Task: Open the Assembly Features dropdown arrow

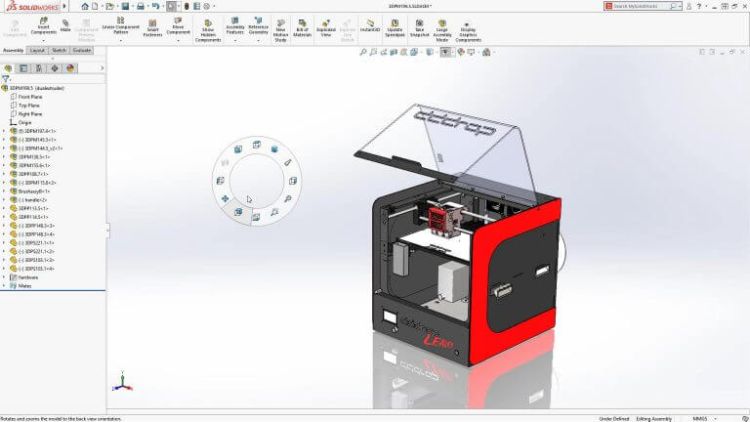Action: (235, 41)
